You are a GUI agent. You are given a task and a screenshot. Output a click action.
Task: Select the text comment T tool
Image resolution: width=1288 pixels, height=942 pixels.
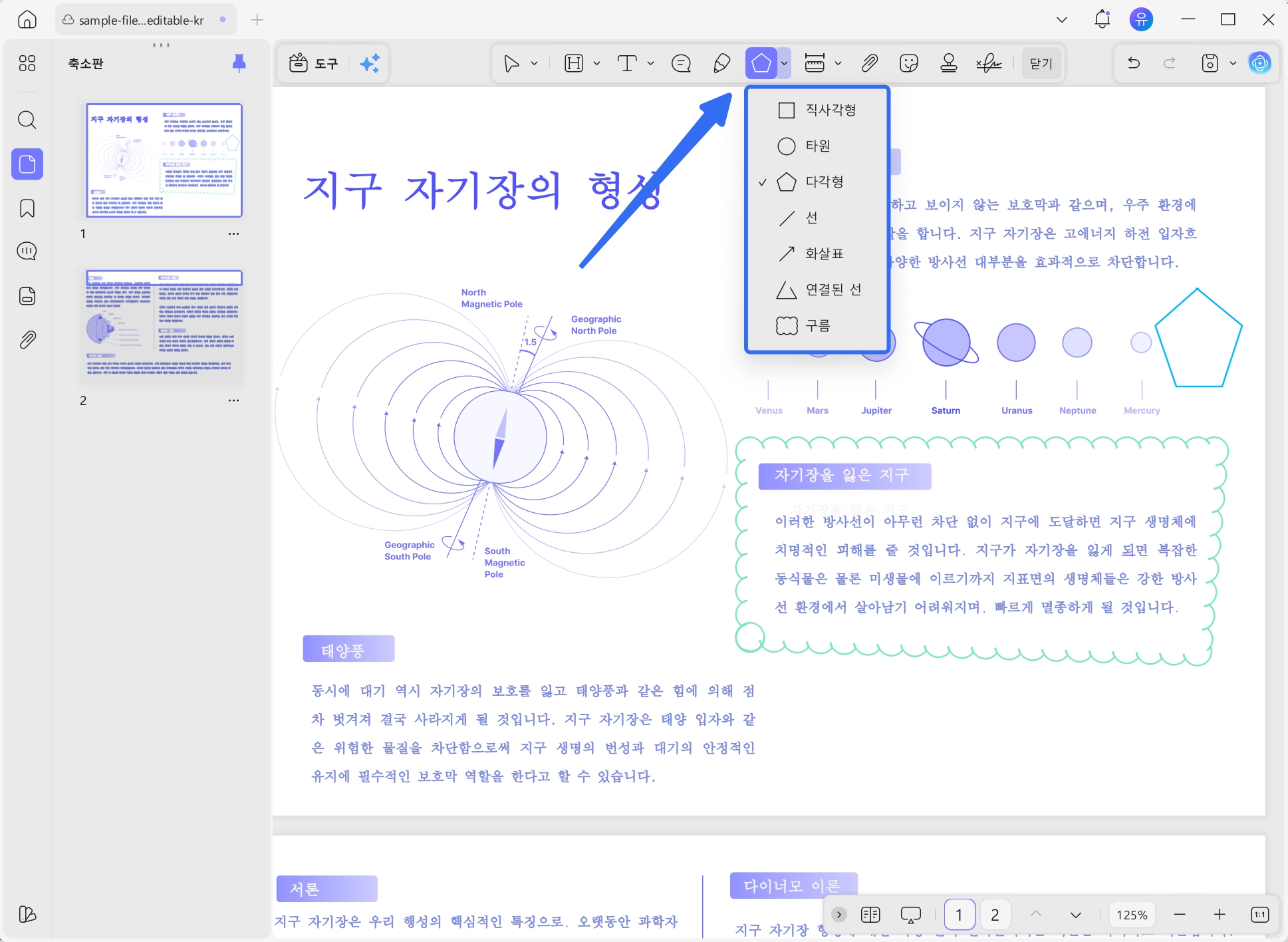click(x=627, y=63)
